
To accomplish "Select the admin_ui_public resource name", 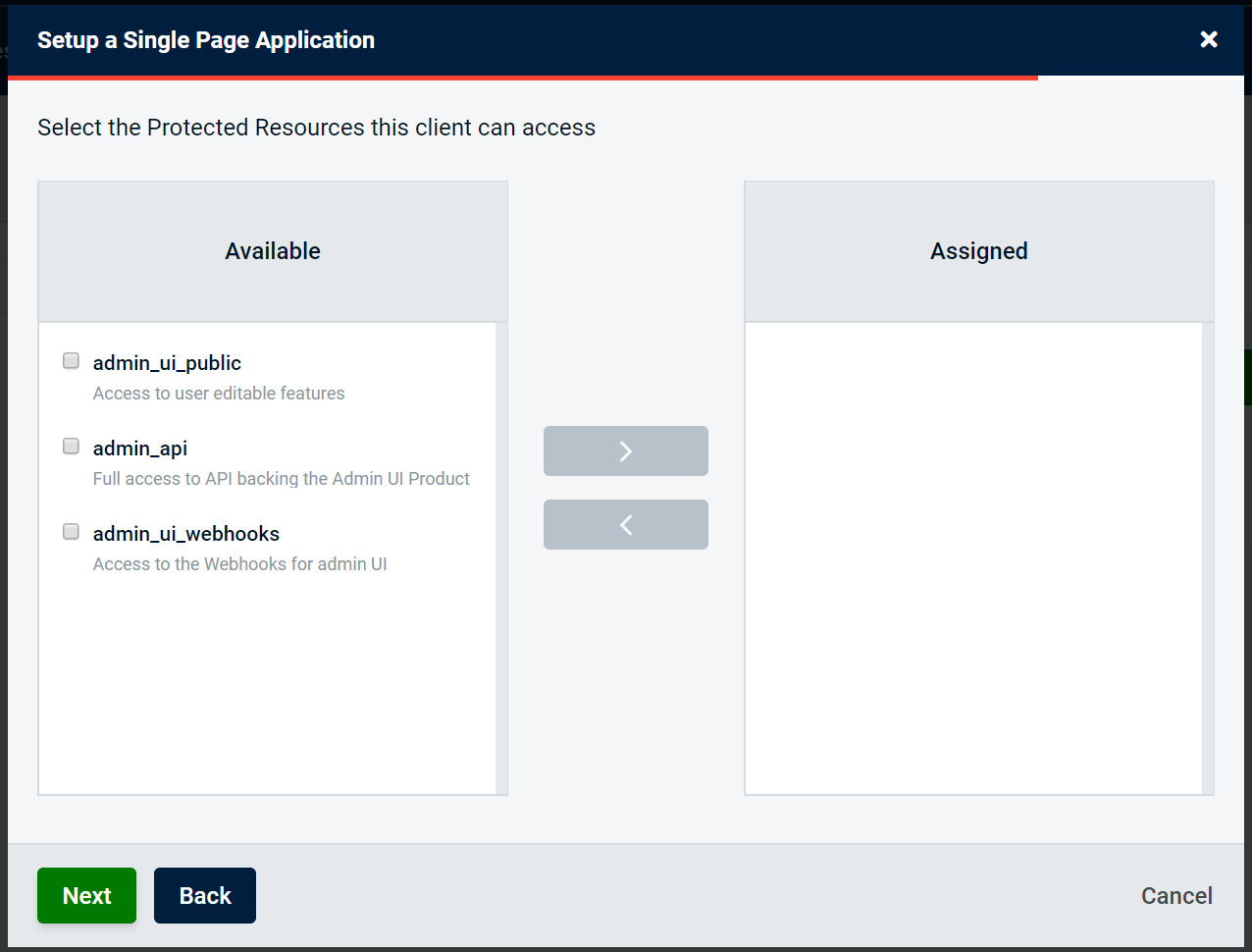I will click(167, 363).
